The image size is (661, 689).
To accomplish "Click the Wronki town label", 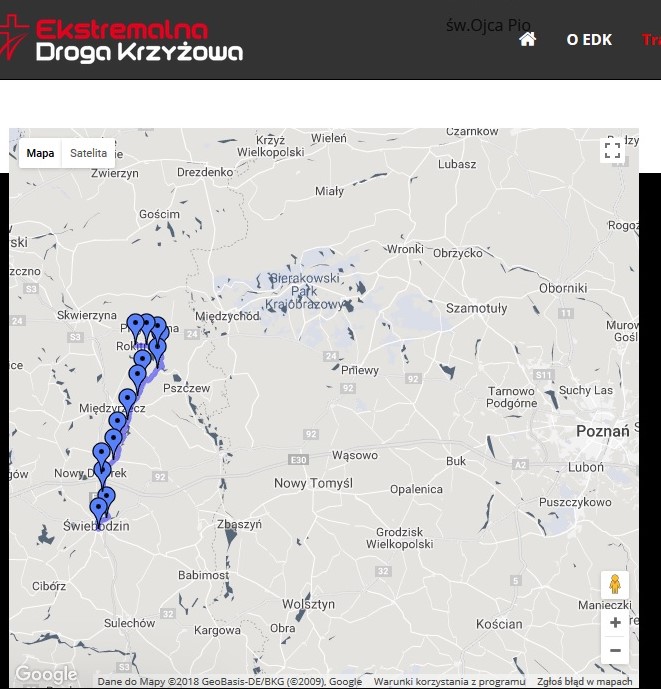I will click(405, 249).
